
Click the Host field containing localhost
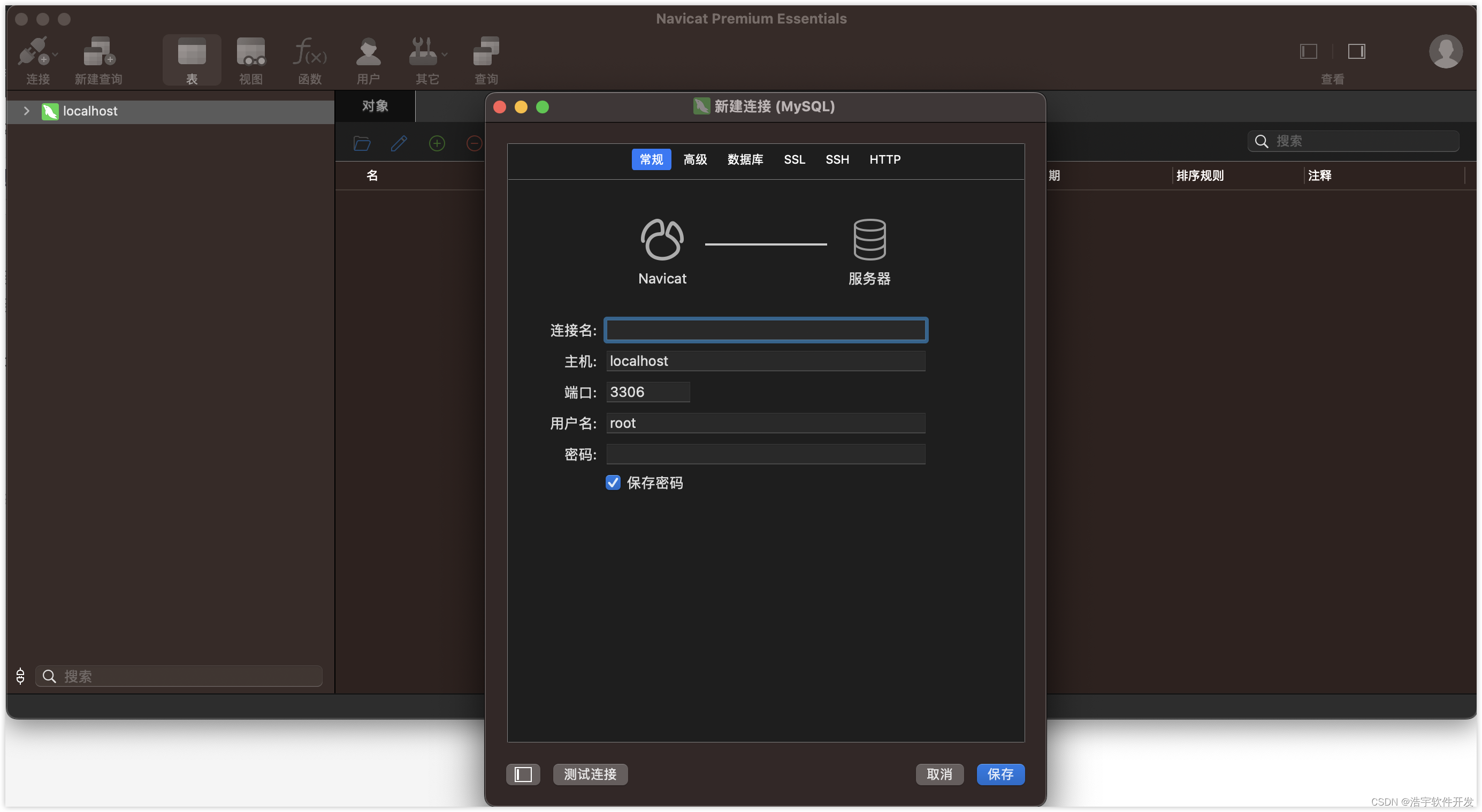coord(766,361)
